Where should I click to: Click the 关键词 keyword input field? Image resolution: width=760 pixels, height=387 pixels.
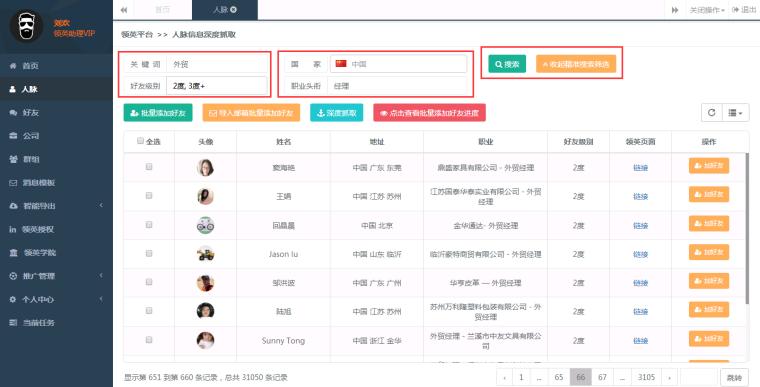[x=217, y=64]
